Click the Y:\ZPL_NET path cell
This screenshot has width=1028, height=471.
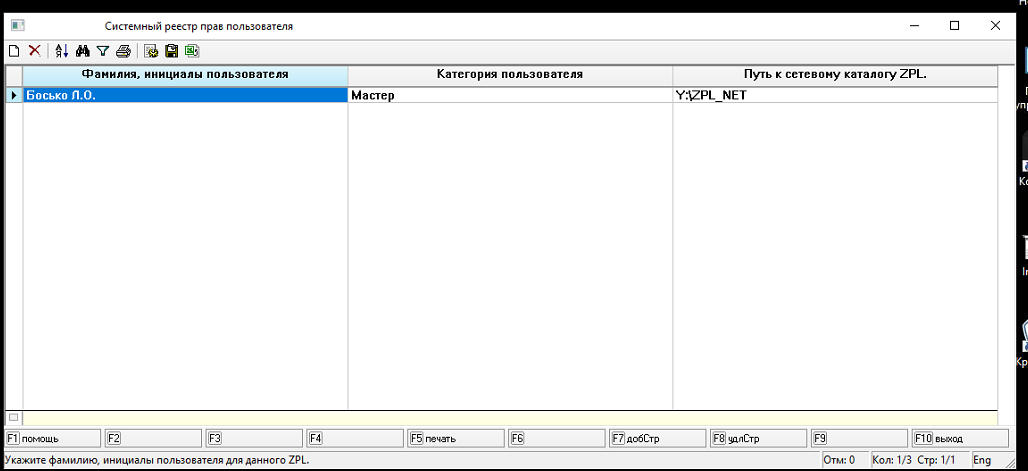(x=835, y=96)
